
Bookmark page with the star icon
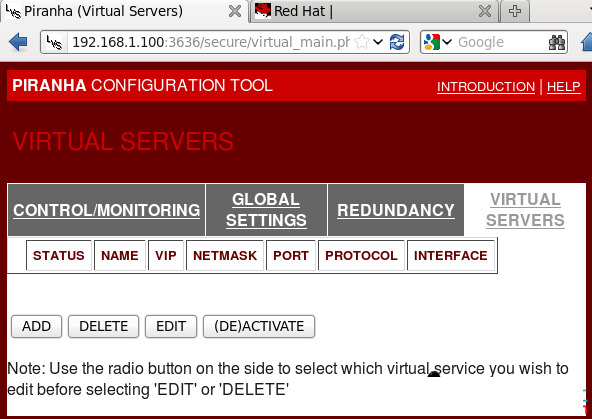(x=362, y=42)
